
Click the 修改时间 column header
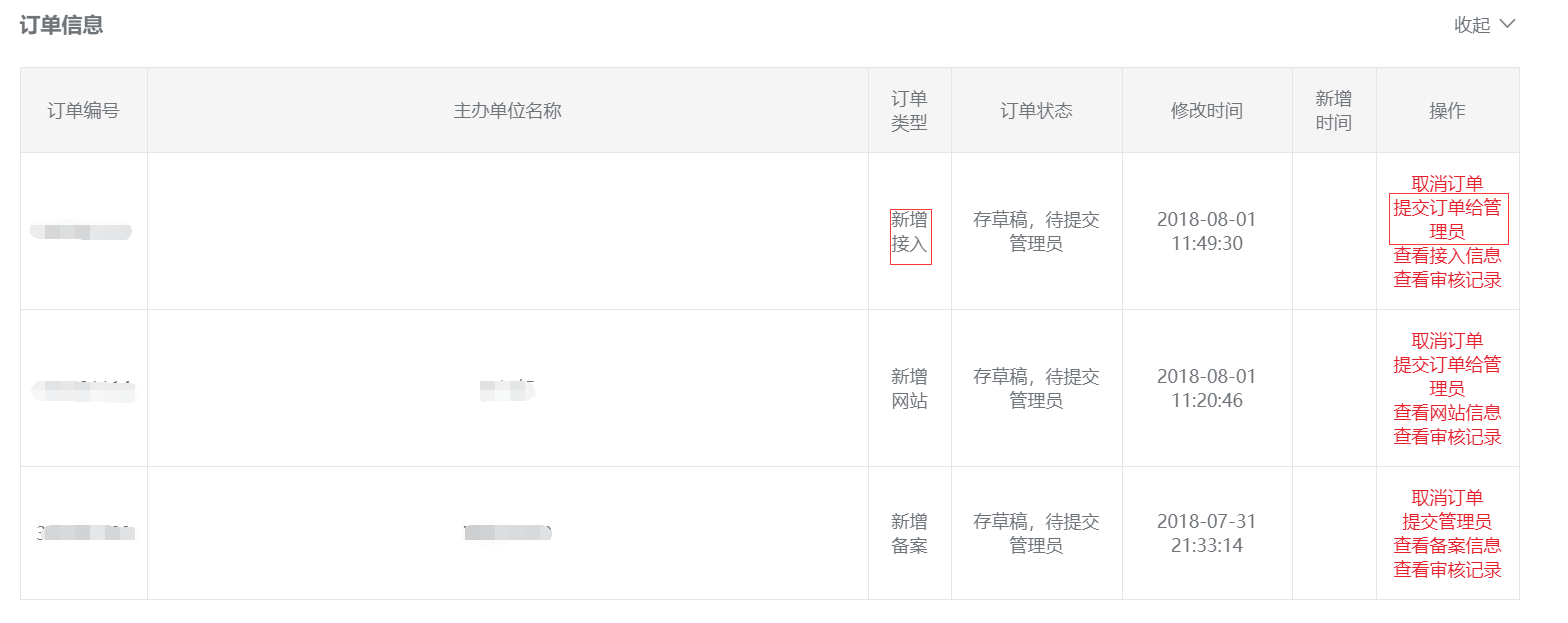(x=1206, y=111)
